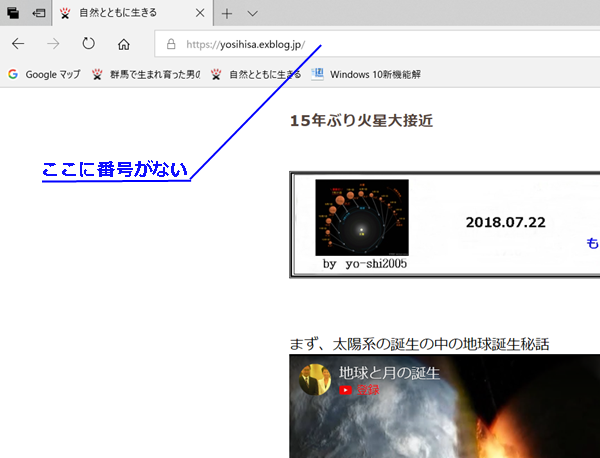Open a new tab with plus button
This screenshot has height=458, width=600.
click(227, 14)
